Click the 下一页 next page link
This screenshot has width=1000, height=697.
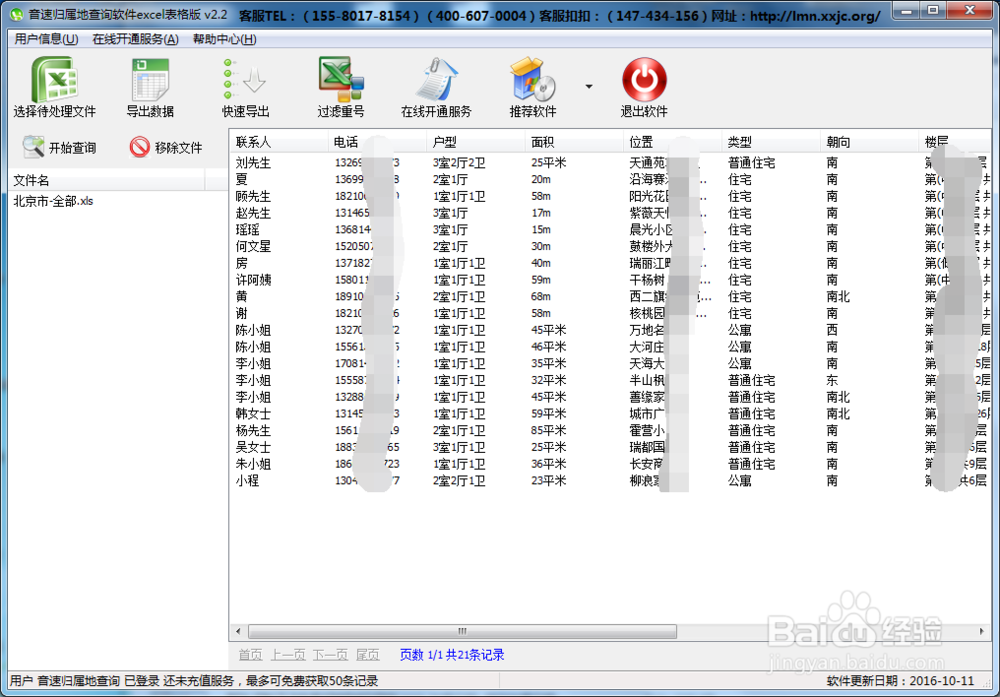click(330, 655)
